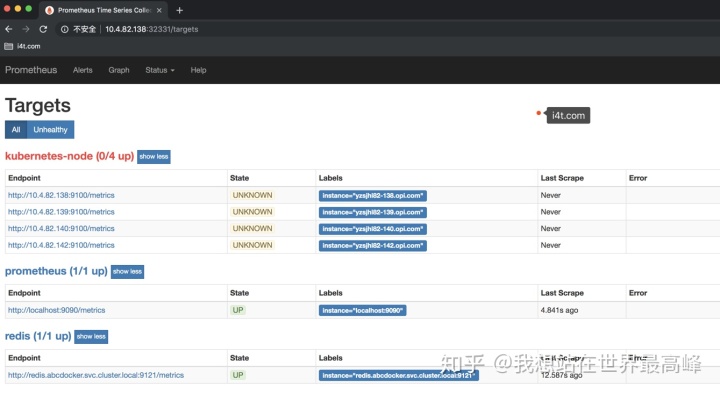Click Last Scrape header in prometheus table
The height and width of the screenshot is (394, 720).
tap(562, 293)
